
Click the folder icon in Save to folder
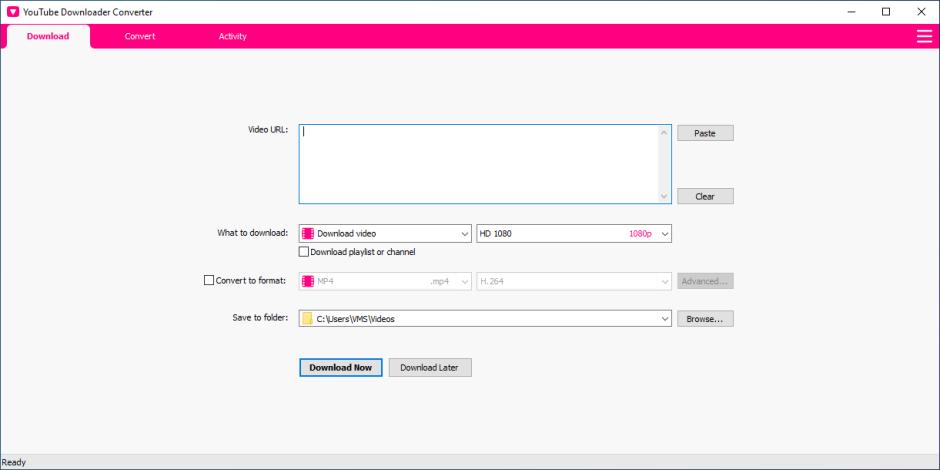coord(307,319)
